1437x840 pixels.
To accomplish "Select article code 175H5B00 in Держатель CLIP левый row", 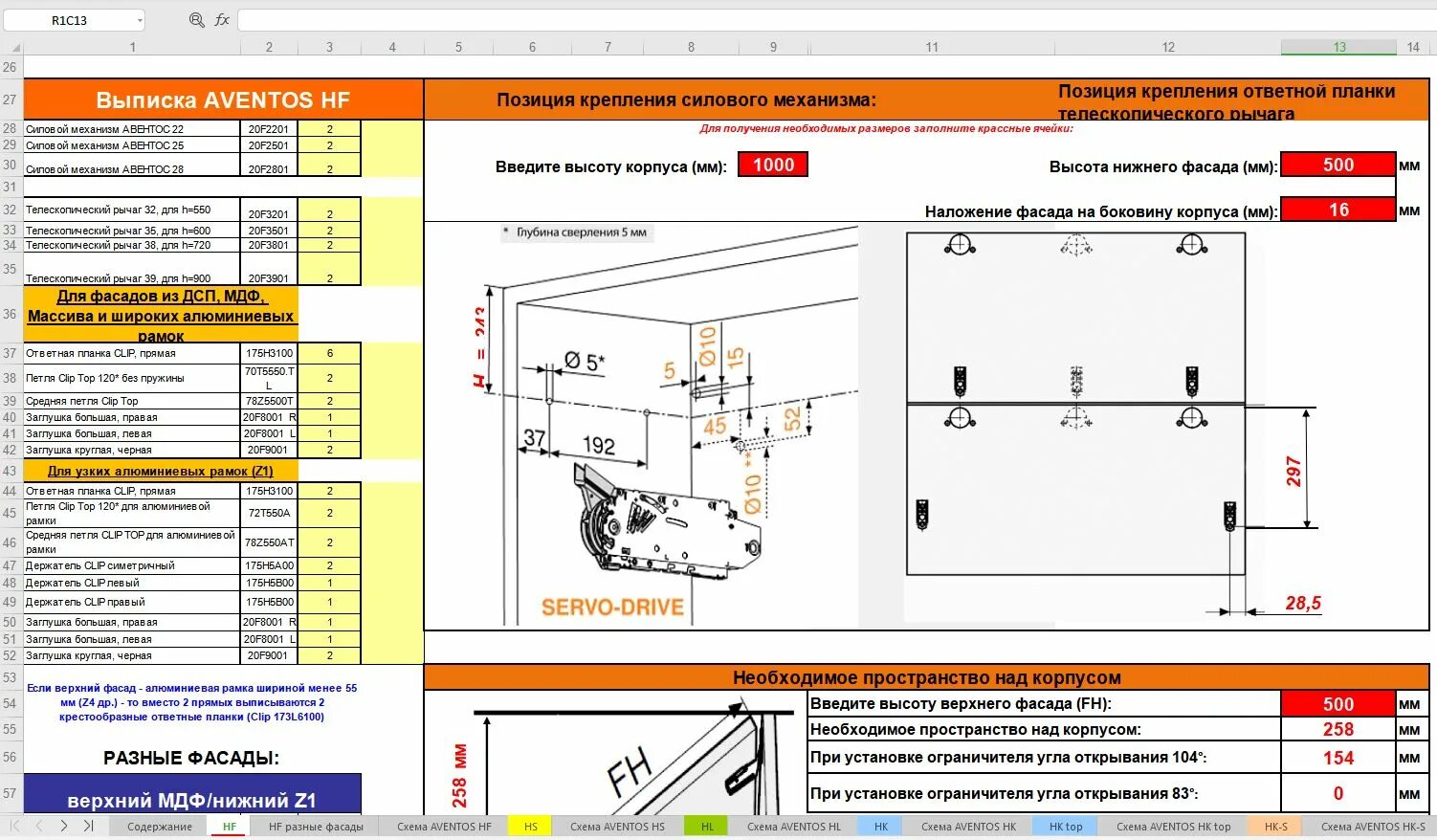I will click(x=269, y=583).
